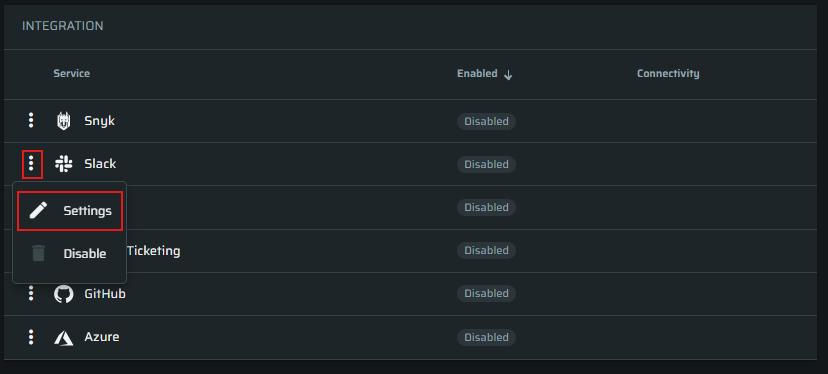
Task: Click the Disabled badge for Azure
Action: pyautogui.click(x=486, y=337)
